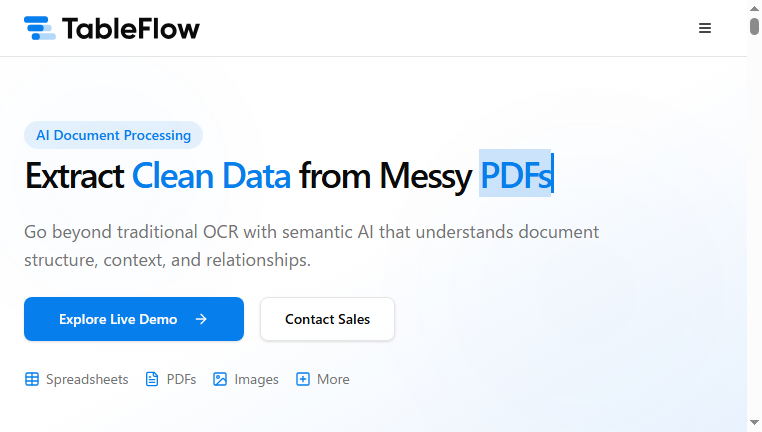The height and width of the screenshot is (432, 762).
Task: Click the More plus icon
Action: [303, 379]
